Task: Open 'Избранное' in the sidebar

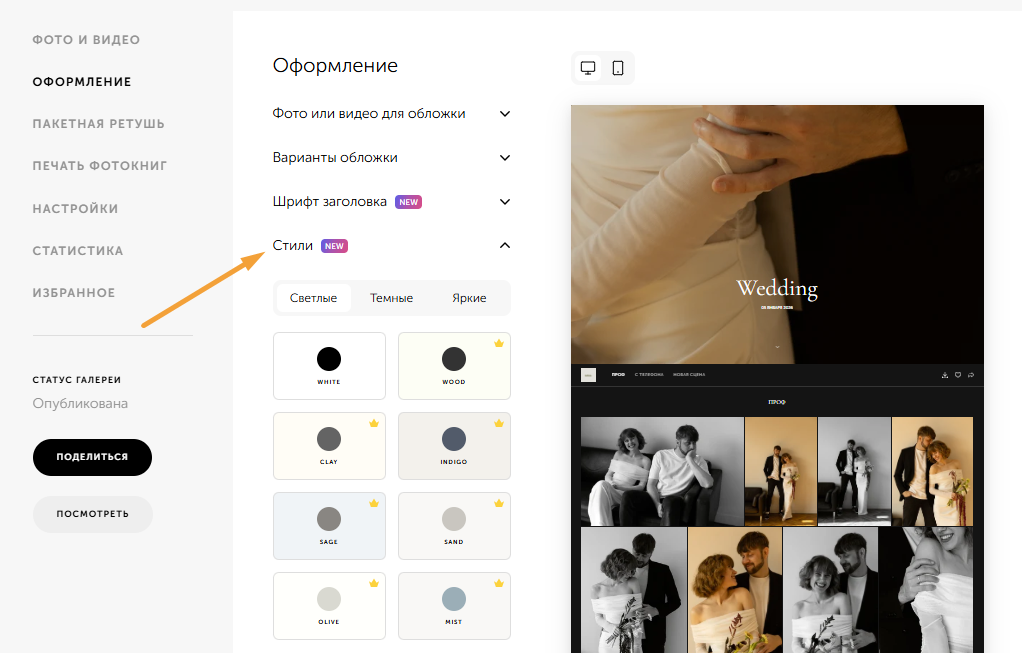Action: pos(74,293)
